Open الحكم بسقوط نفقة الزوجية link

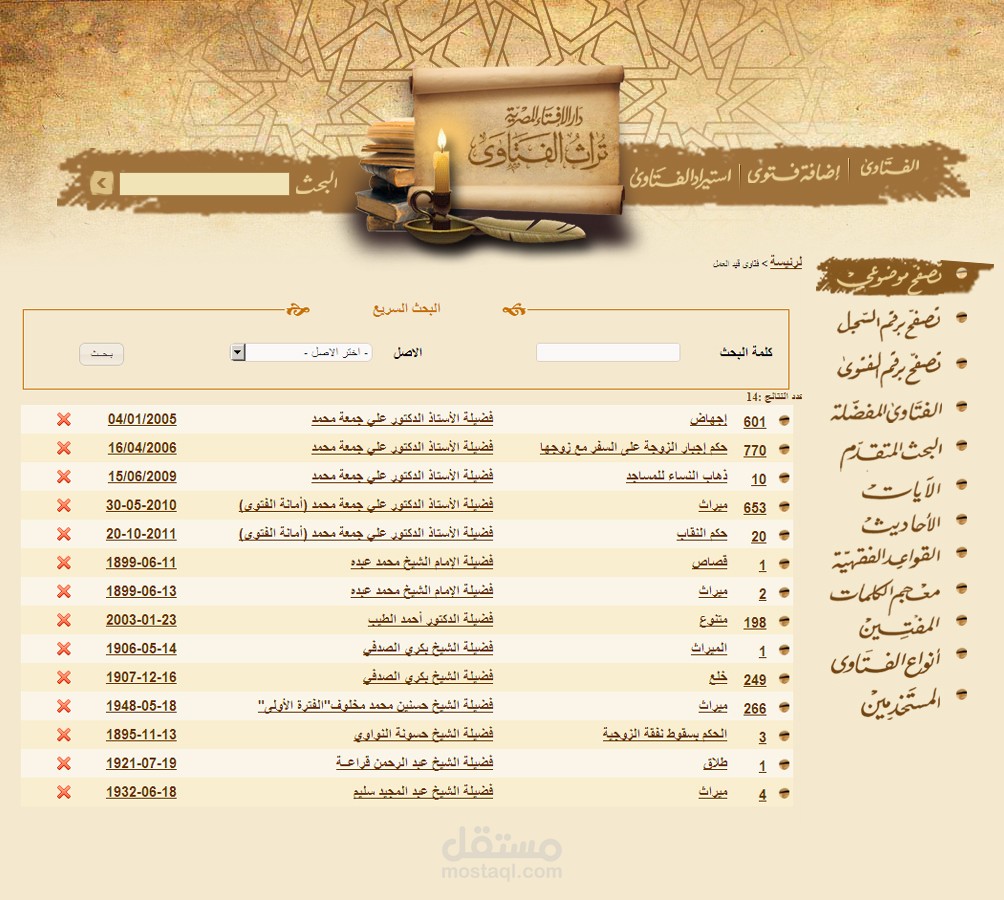click(665, 735)
